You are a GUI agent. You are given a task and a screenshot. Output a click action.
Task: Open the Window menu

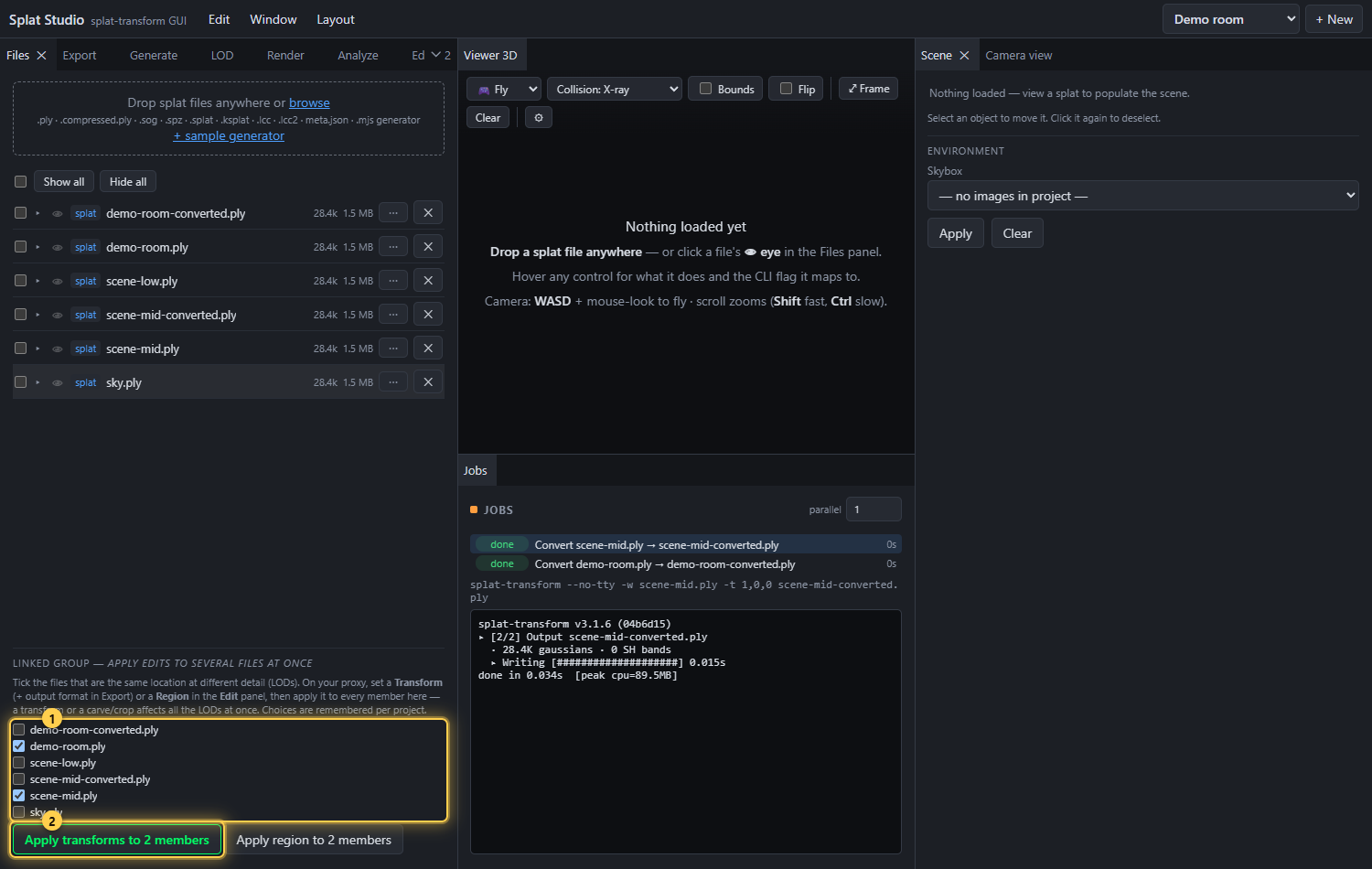pyautogui.click(x=273, y=19)
